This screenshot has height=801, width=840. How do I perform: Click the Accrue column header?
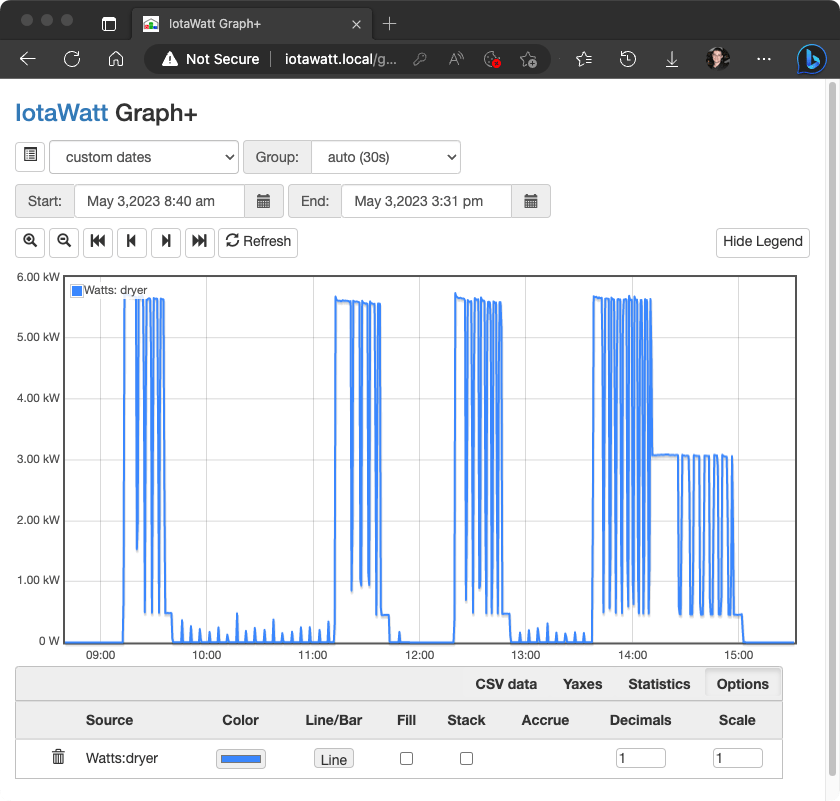coord(545,720)
